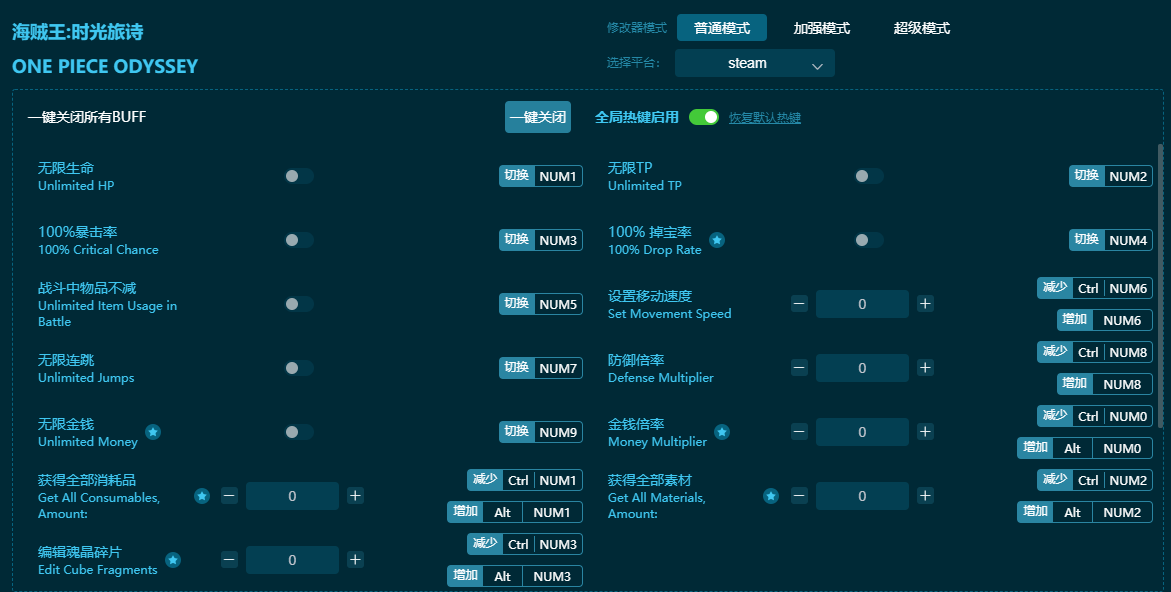Toggle Unlimited Item Usage in Battle
Image resolution: width=1171 pixels, height=592 pixels.
(299, 304)
